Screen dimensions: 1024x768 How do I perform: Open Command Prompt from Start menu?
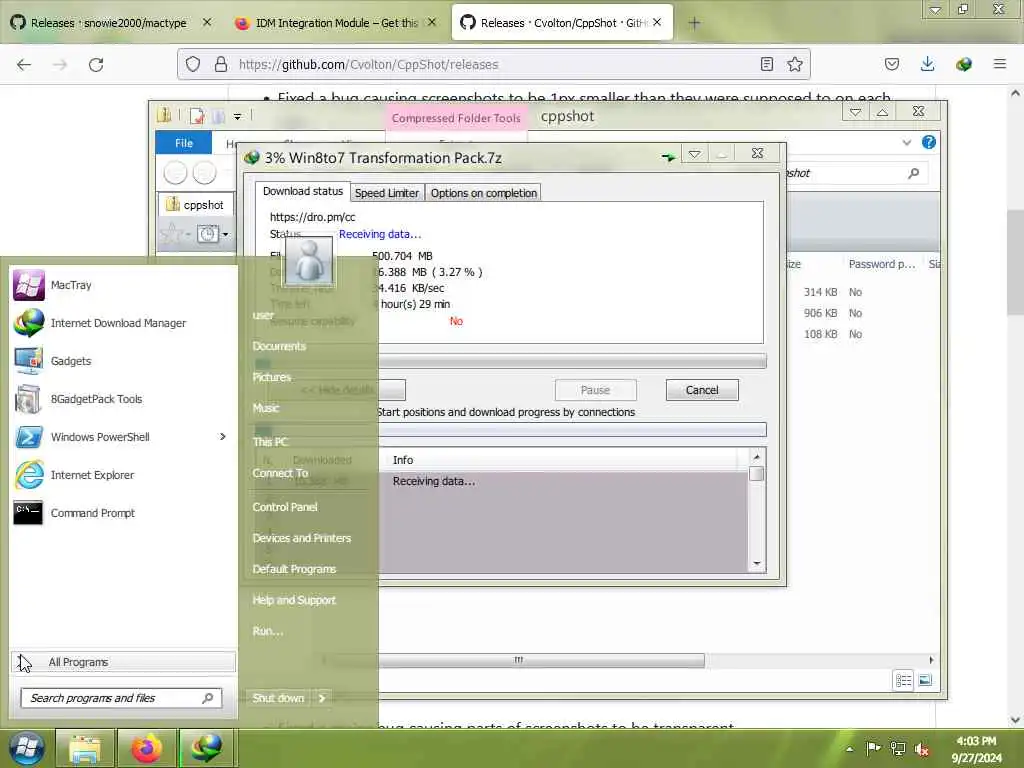tap(123, 513)
